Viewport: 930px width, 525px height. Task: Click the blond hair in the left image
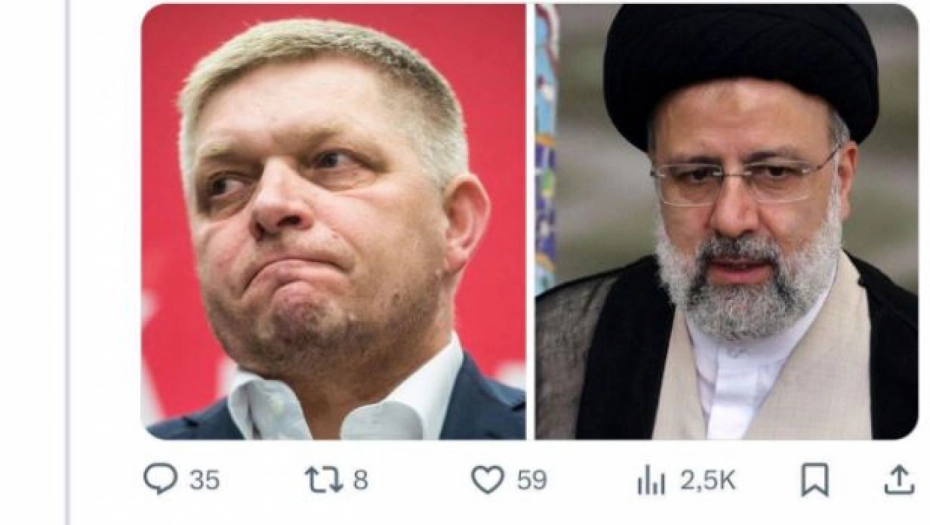click(x=320, y=65)
